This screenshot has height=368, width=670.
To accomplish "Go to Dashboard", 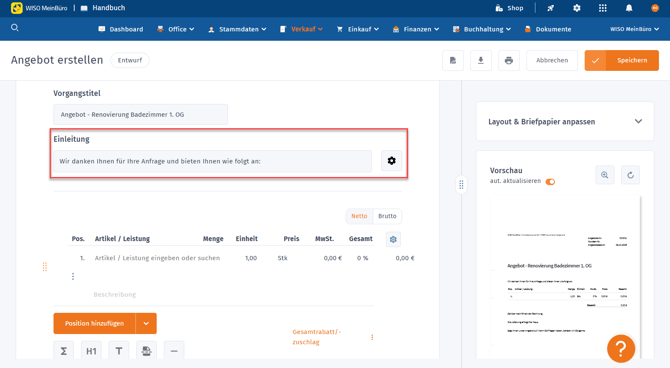I will [121, 29].
